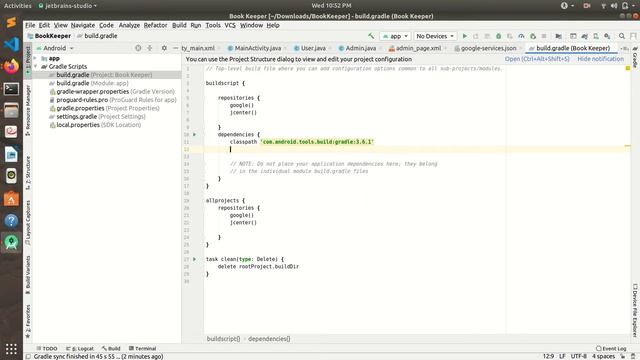Click Collapse All icon in Project panel
The width and height of the screenshot is (640, 360).
(149, 48)
